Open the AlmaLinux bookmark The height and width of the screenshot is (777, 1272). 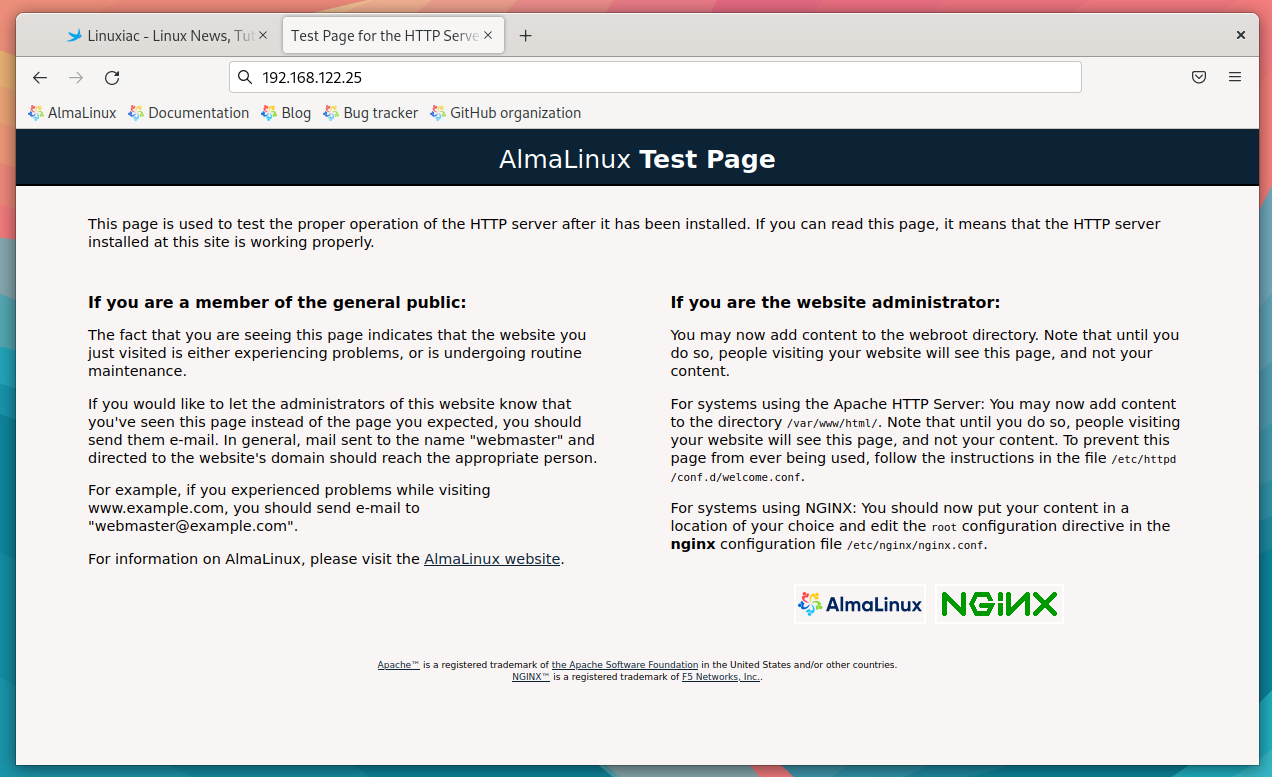[x=72, y=113]
